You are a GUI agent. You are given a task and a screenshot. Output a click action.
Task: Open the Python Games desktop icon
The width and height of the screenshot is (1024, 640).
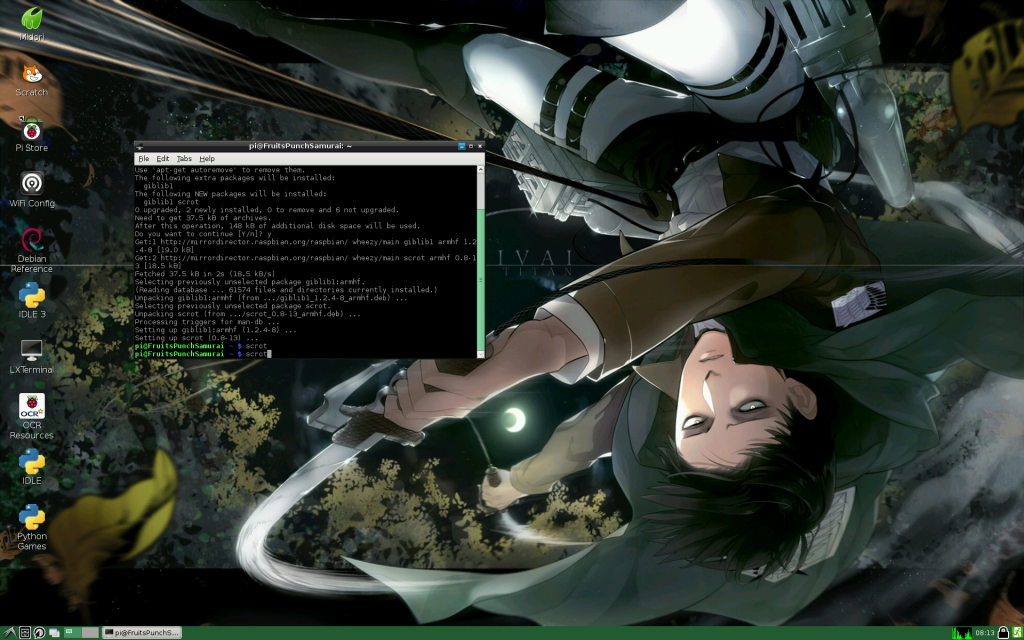31,528
